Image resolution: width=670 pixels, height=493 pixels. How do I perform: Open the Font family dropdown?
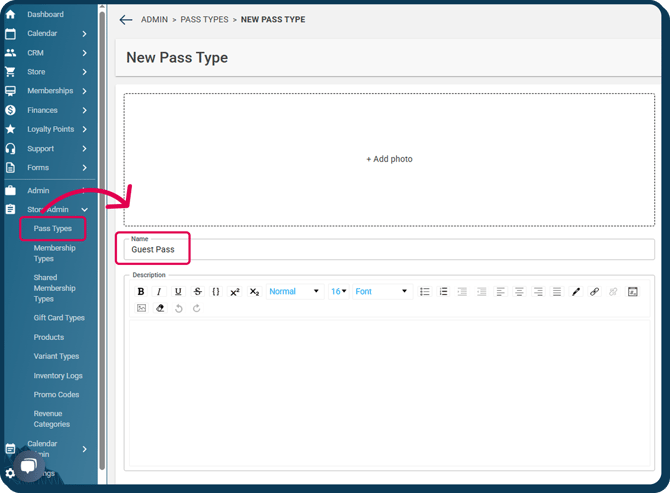coord(382,292)
